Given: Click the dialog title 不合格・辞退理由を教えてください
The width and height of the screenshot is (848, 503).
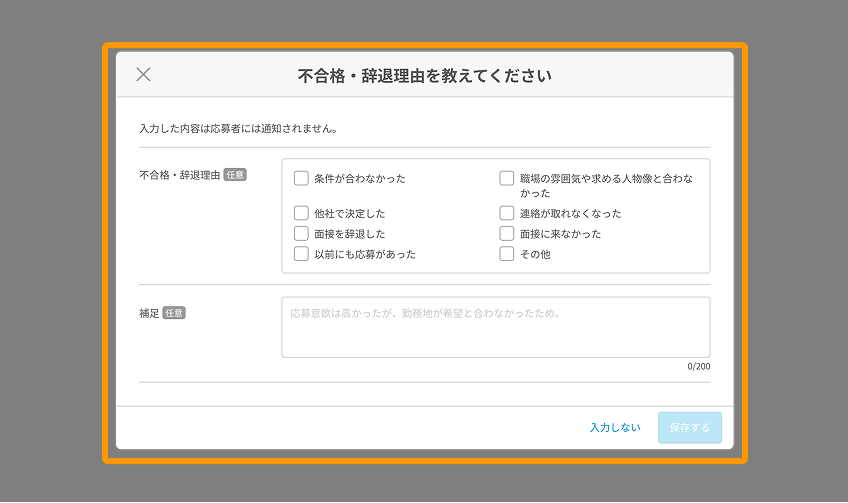Looking at the screenshot, I should coord(424,75).
